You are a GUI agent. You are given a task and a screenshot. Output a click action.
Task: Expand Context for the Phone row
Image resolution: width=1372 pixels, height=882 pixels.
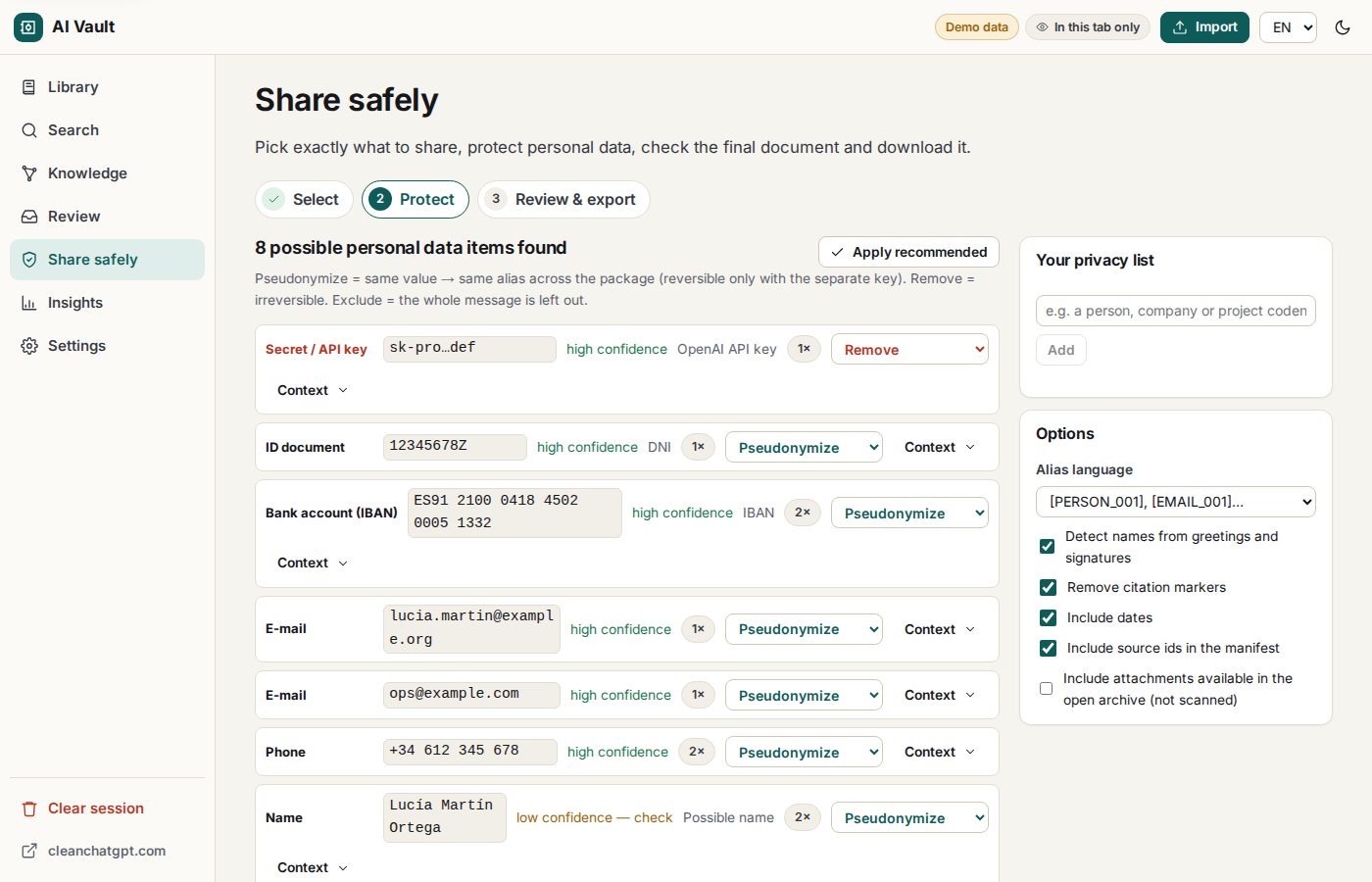940,753
